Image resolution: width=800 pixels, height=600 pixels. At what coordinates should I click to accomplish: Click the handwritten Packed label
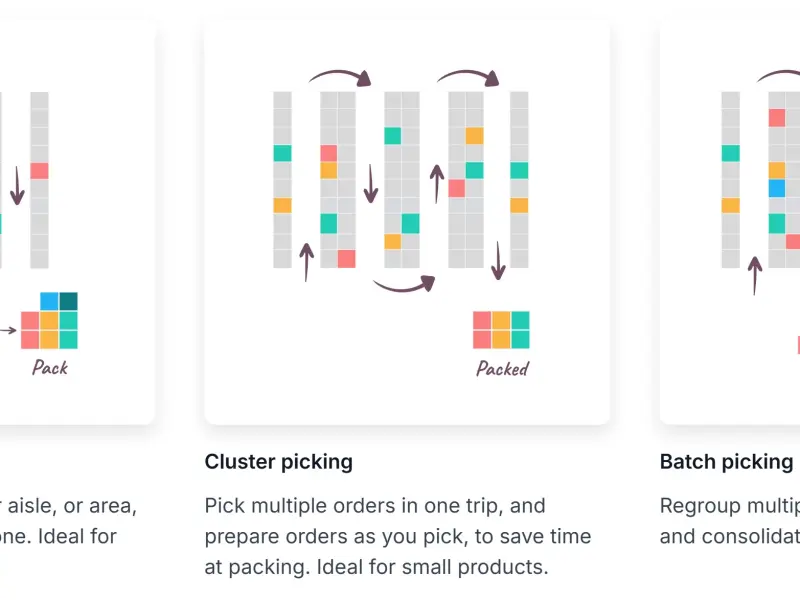coord(502,369)
